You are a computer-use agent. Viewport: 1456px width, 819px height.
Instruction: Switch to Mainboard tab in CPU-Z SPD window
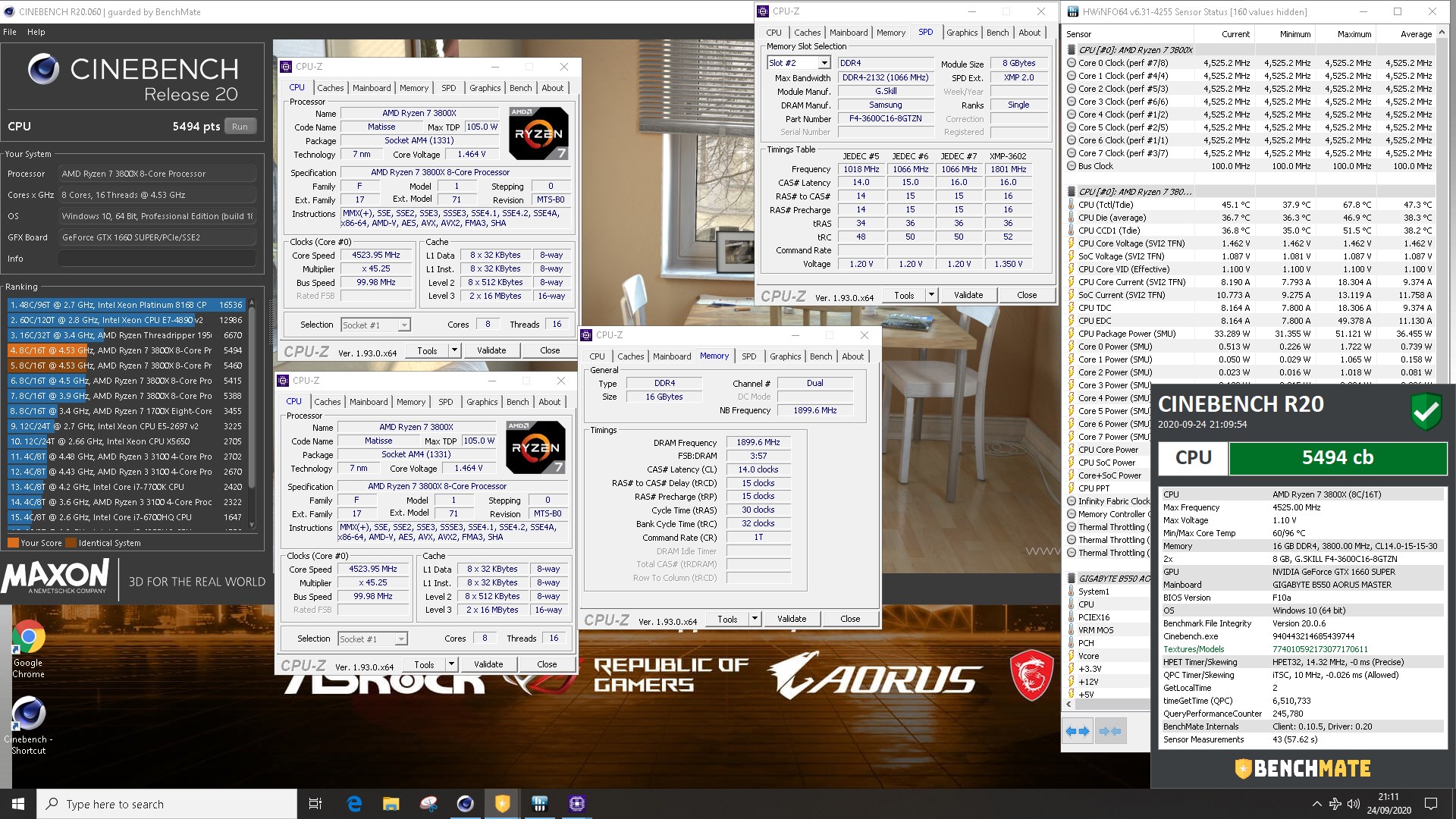(849, 33)
